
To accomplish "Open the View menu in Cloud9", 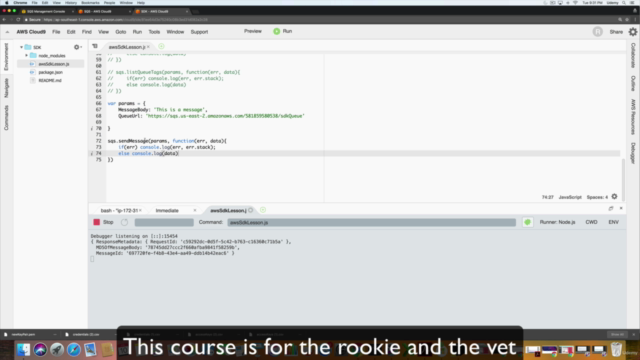I will coord(103,32).
